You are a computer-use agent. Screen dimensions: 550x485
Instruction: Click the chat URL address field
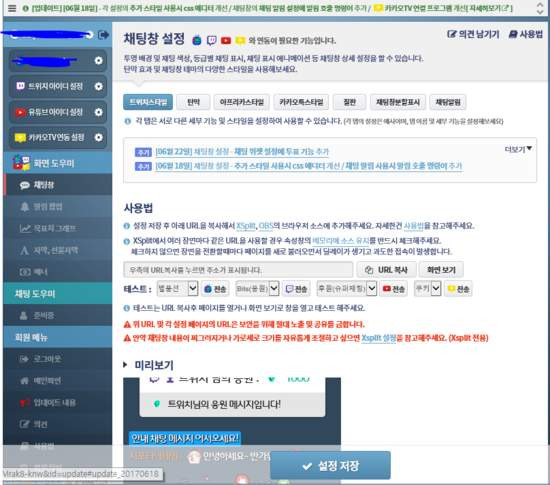[x=238, y=270]
